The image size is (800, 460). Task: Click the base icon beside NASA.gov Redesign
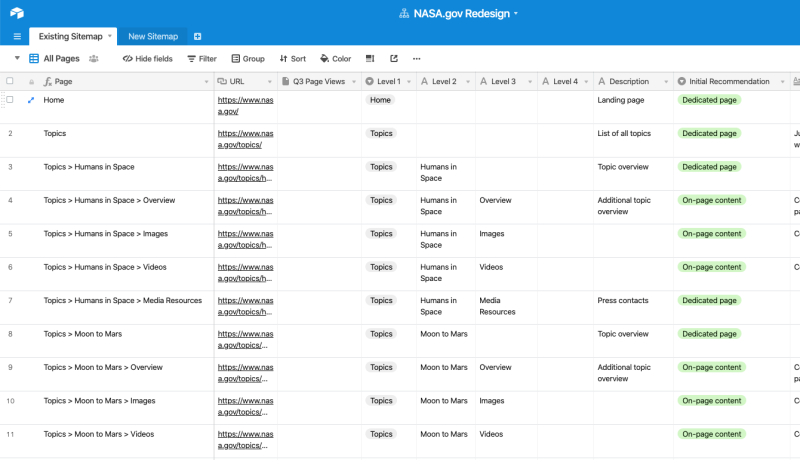point(404,14)
